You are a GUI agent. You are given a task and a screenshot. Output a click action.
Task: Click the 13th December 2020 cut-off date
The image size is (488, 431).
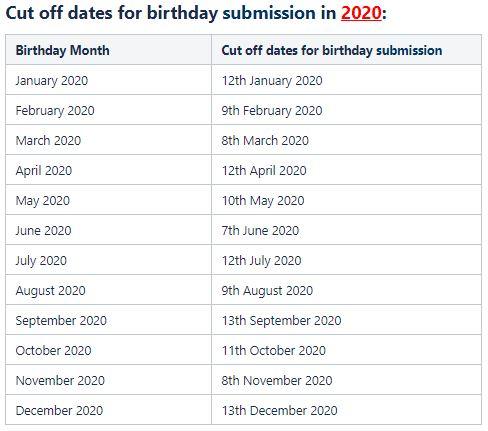pos(280,411)
